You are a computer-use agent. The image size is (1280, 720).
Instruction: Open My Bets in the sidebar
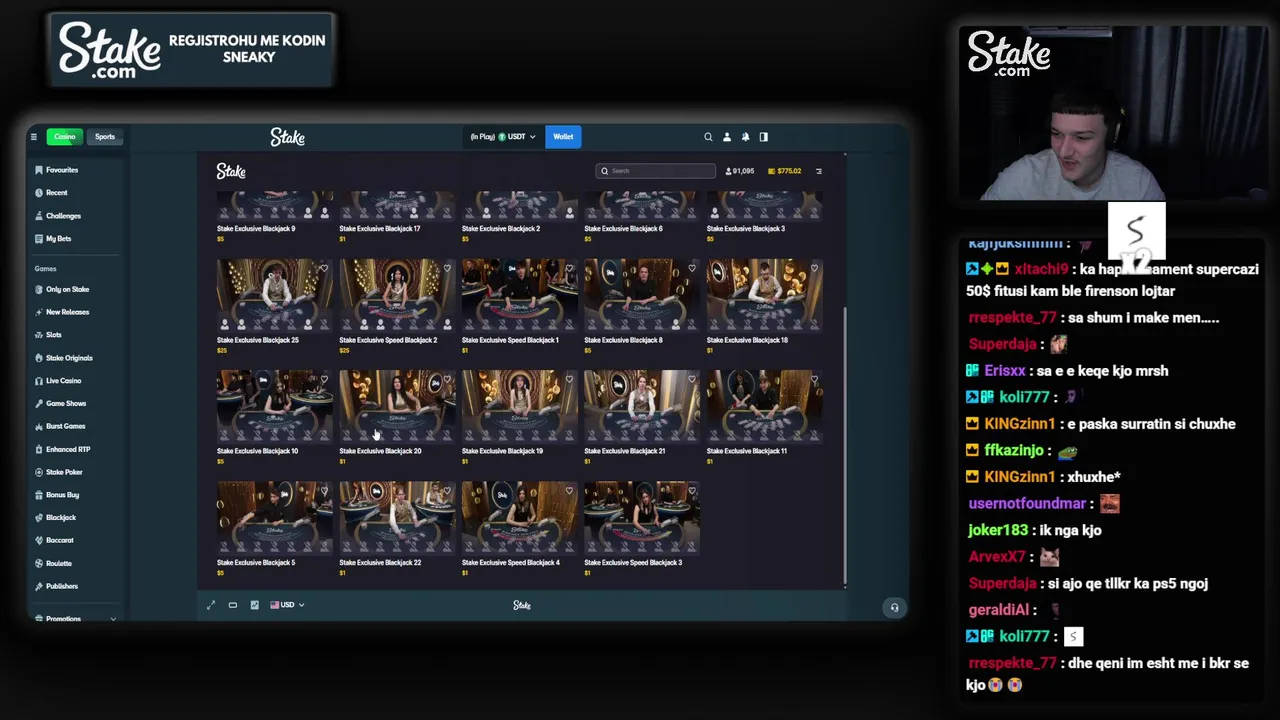(x=53, y=239)
